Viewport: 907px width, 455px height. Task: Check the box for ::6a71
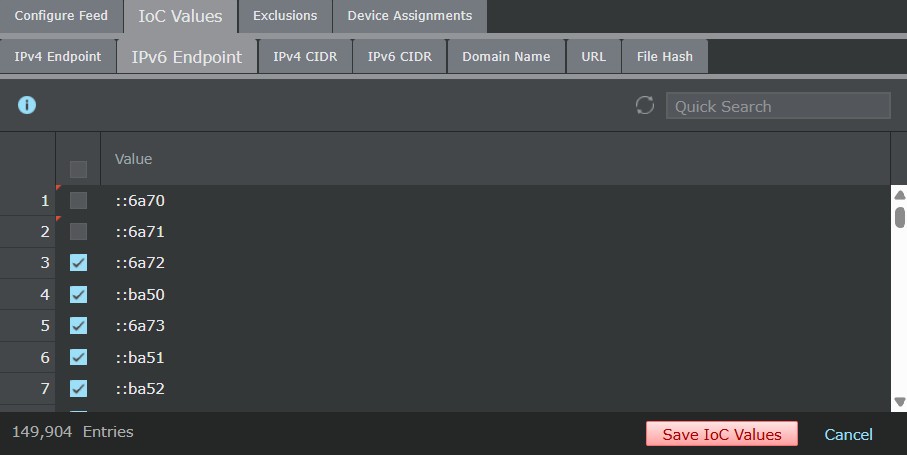(78, 232)
